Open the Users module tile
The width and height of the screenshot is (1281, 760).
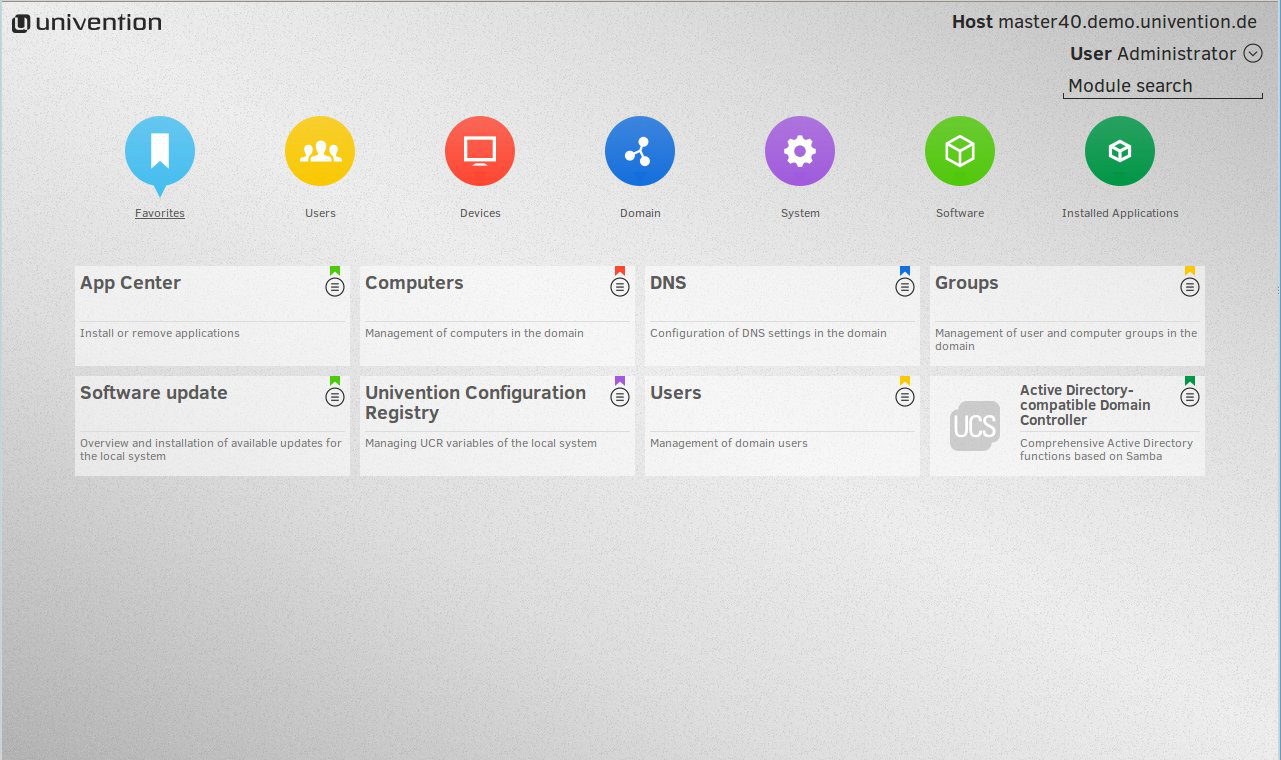point(782,425)
